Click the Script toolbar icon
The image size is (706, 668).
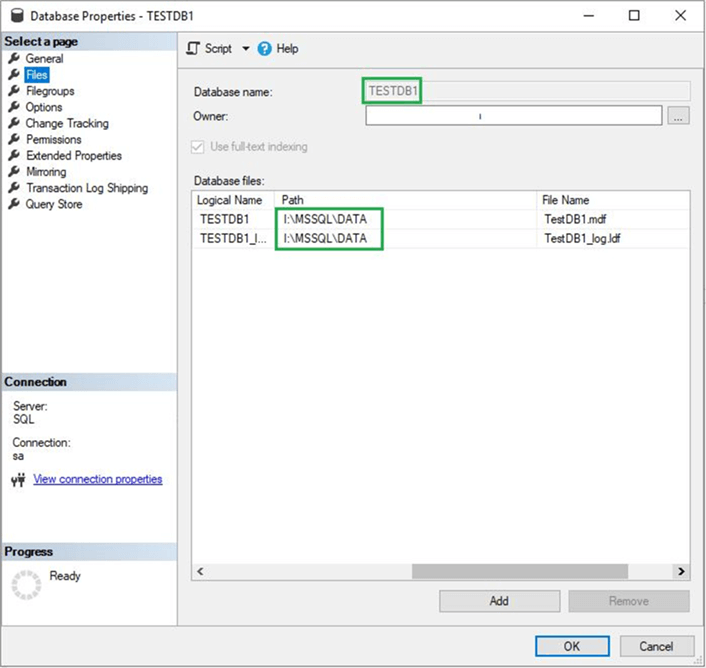194,48
